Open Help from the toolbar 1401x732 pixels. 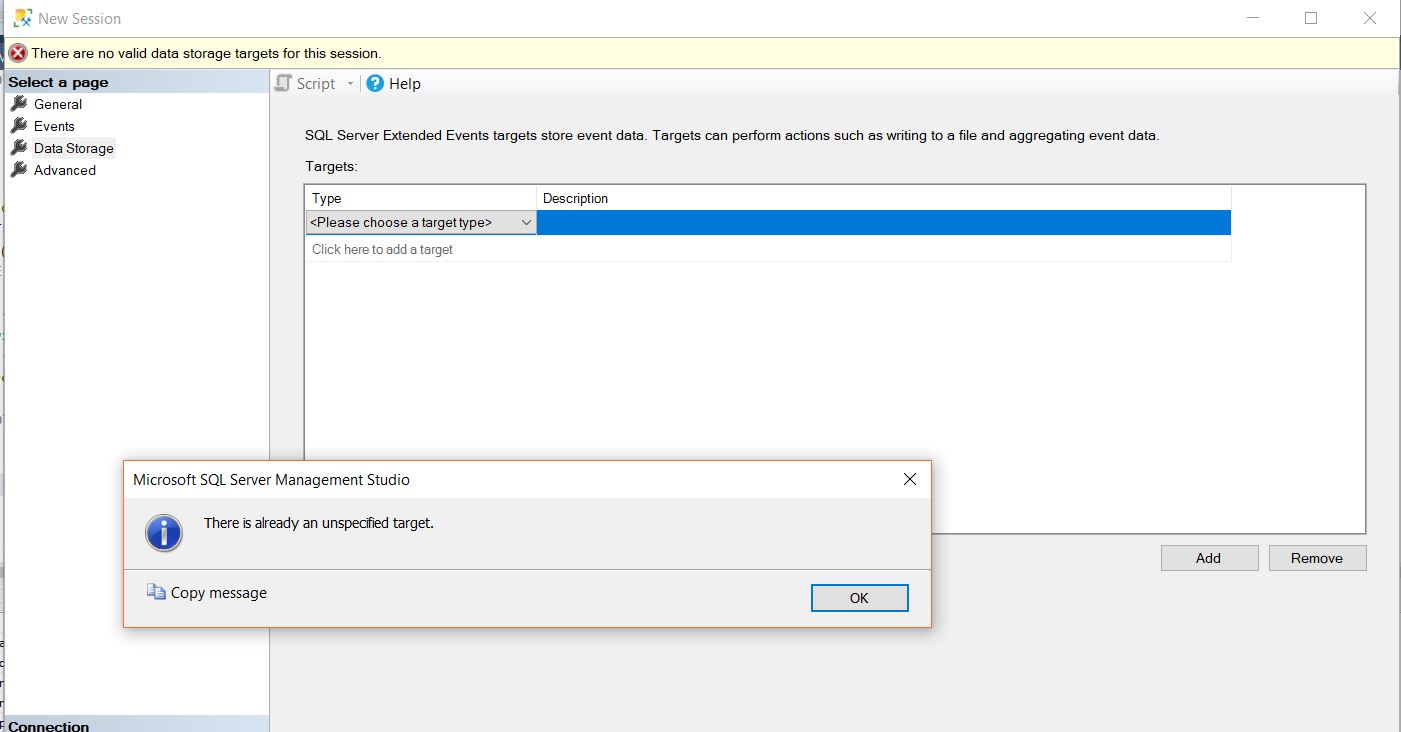tap(394, 83)
